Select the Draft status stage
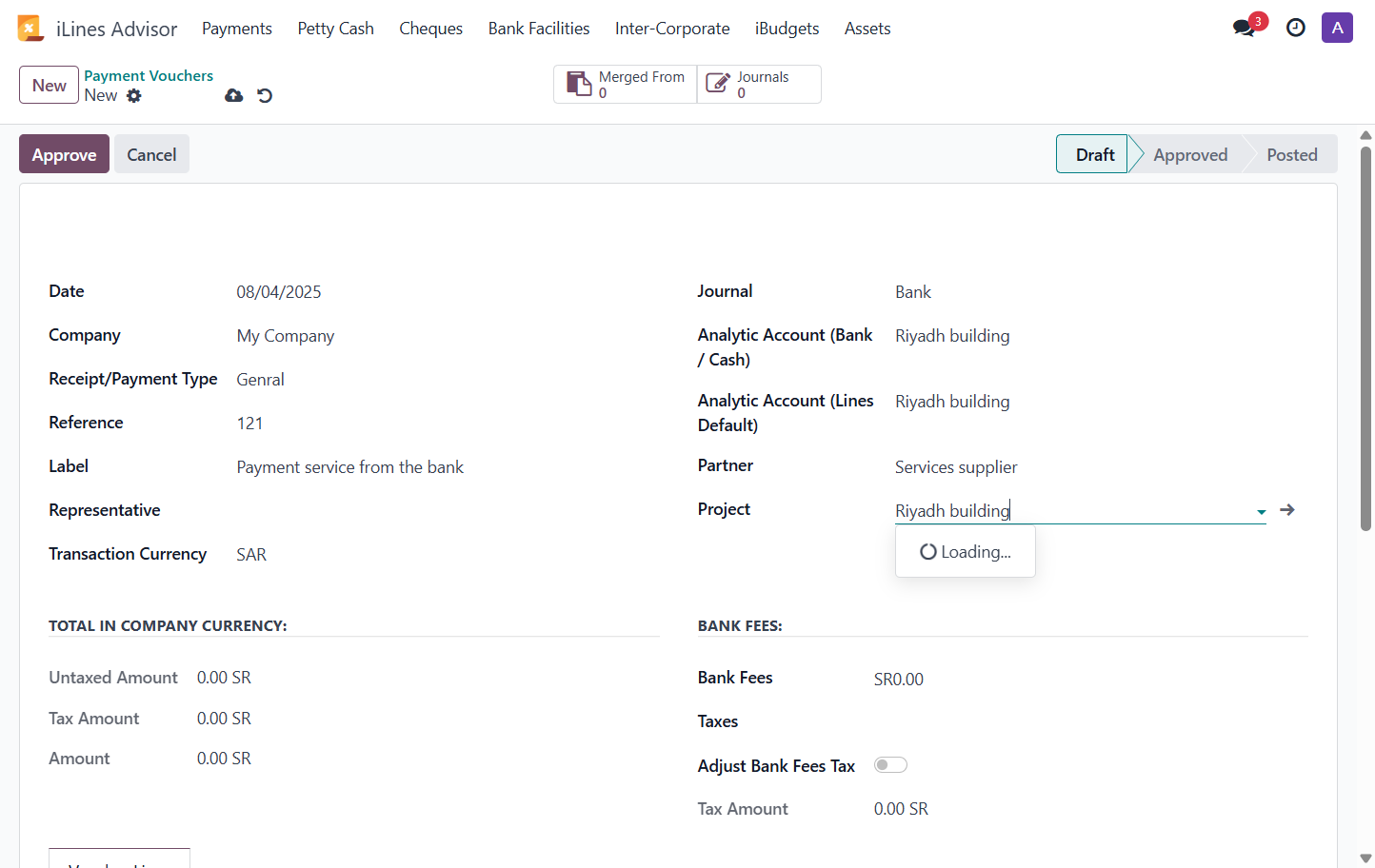Viewport: 1375px width, 868px height. [1093, 154]
